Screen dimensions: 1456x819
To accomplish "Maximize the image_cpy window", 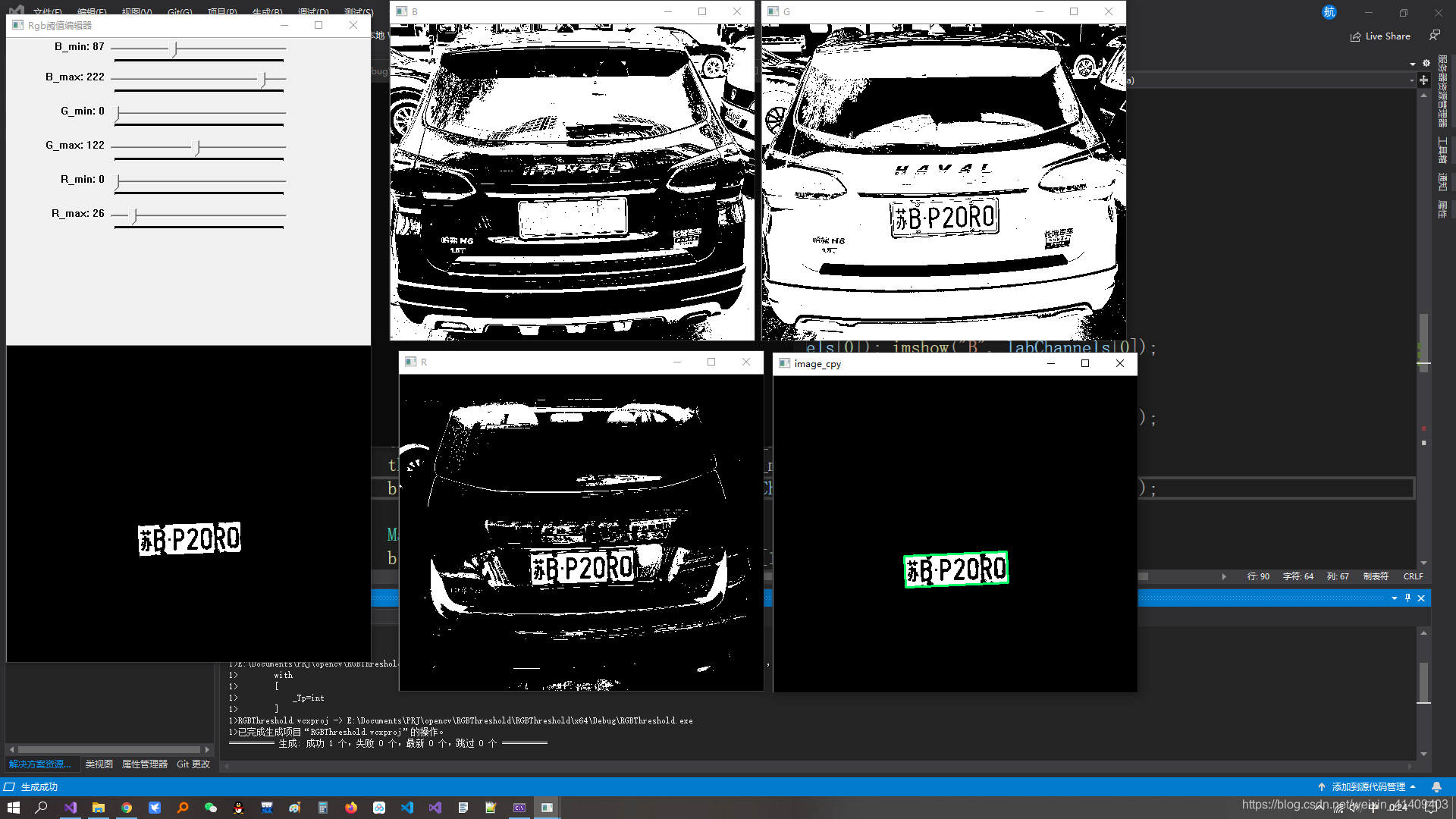I will [x=1084, y=364].
